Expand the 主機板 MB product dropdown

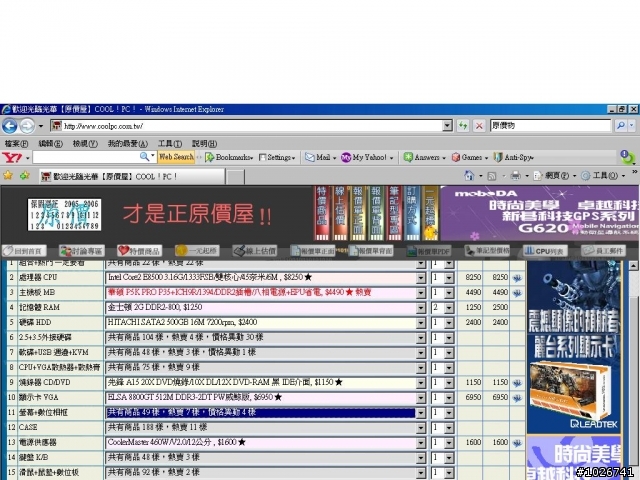click(x=420, y=293)
